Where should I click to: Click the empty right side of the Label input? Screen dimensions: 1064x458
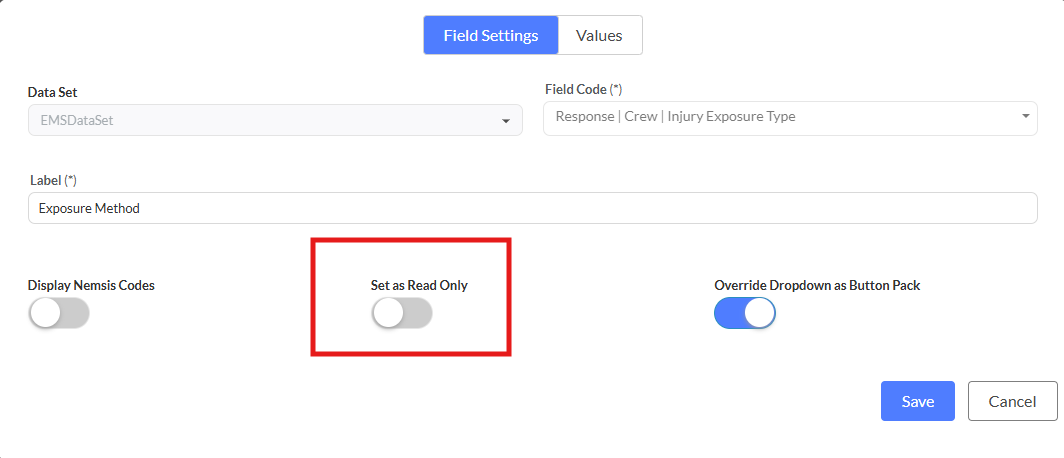click(x=900, y=208)
